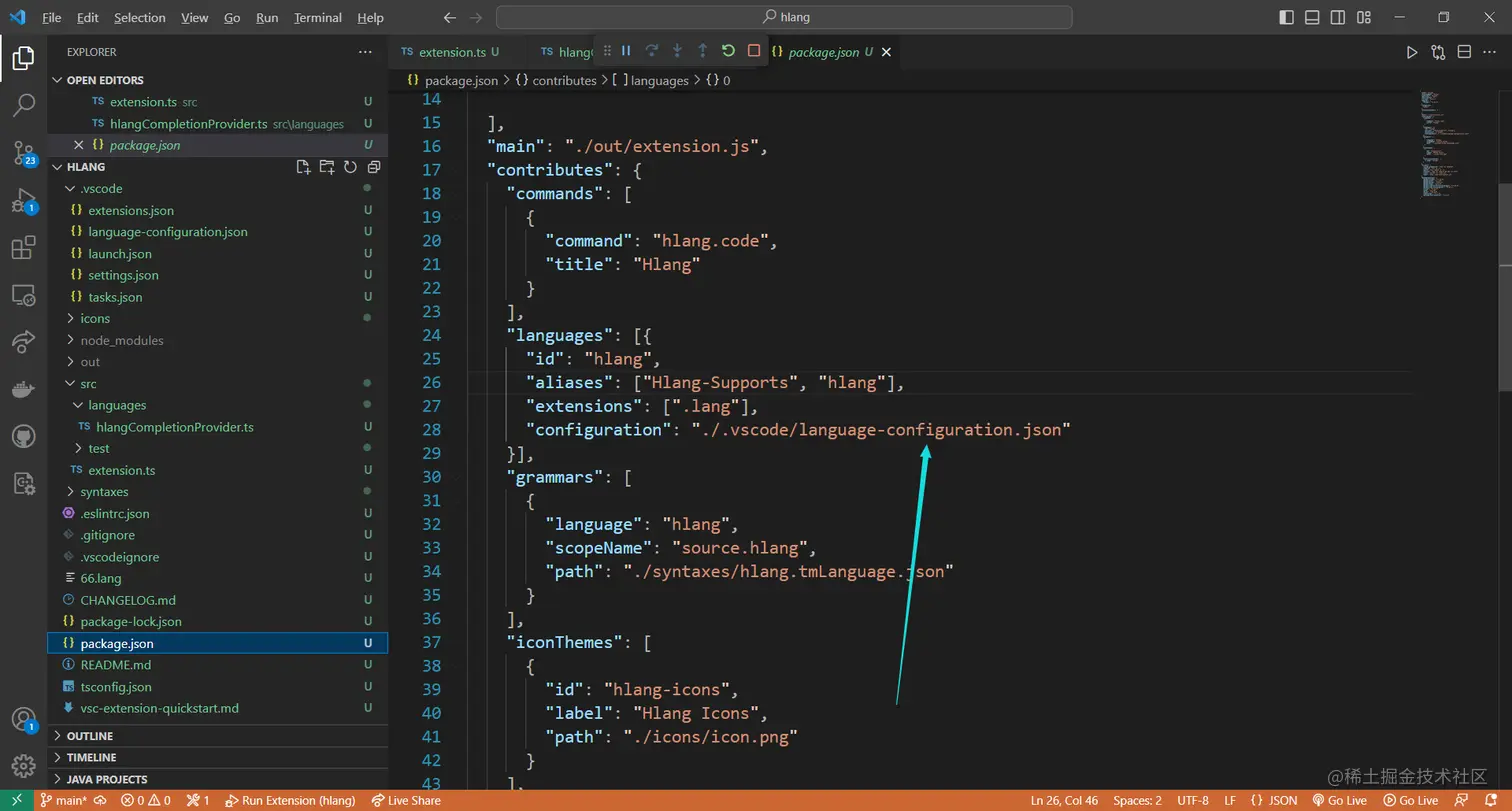Open Source Control view with 23 badge

point(23,152)
